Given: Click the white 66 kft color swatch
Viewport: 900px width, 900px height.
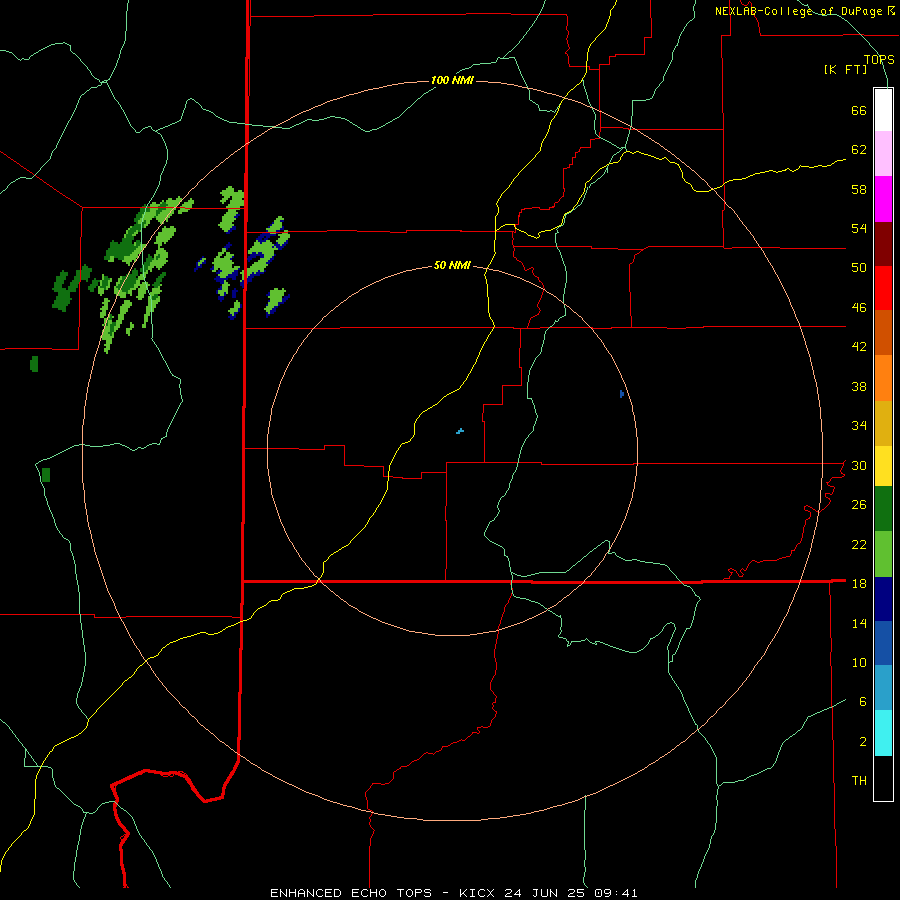Looking at the screenshot, I should tap(883, 110).
